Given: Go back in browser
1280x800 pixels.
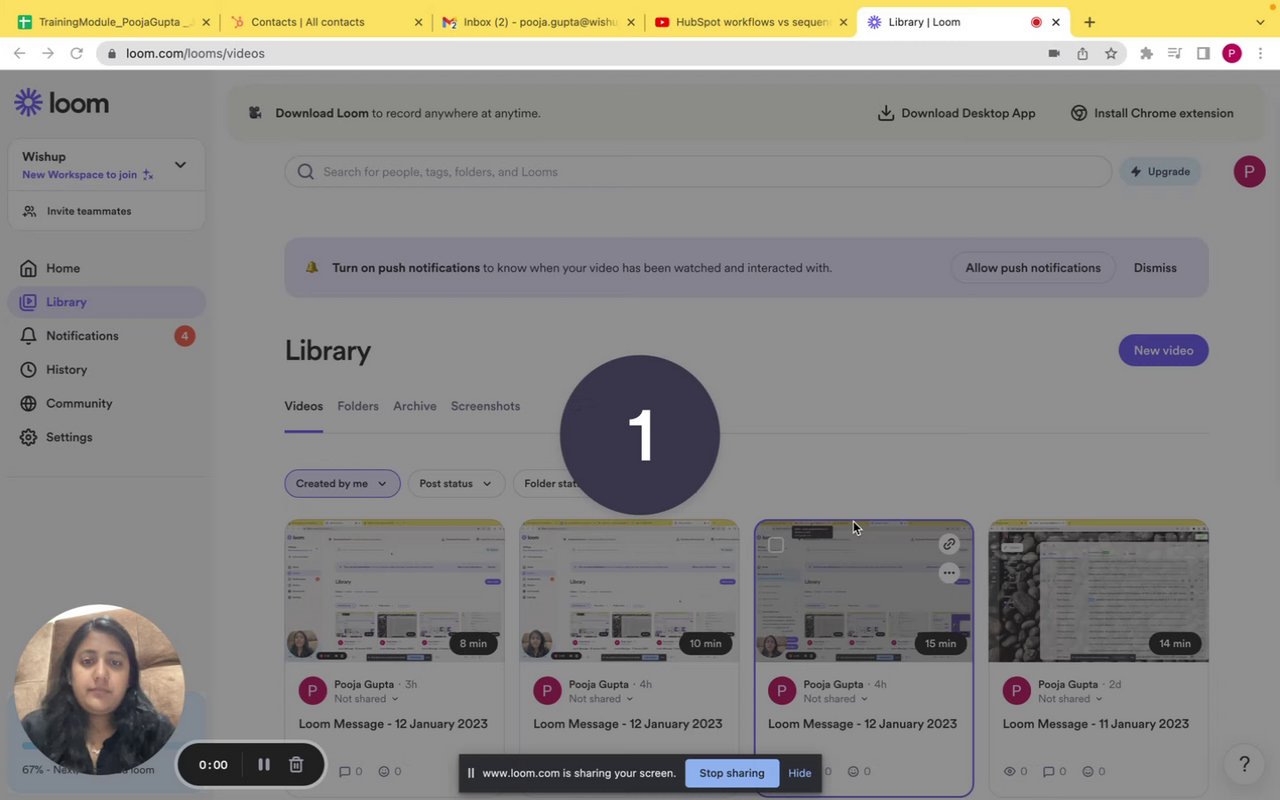Looking at the screenshot, I should pyautogui.click(x=19, y=53).
